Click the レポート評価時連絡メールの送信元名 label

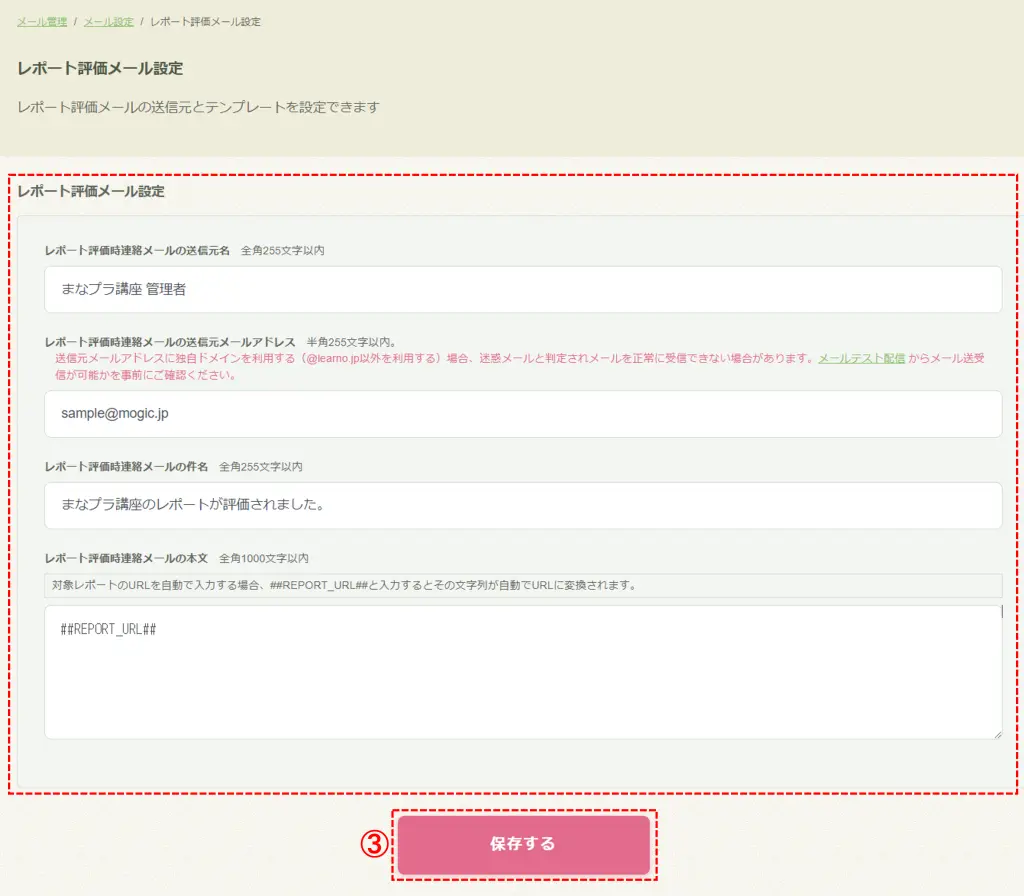pyautogui.click(x=137, y=251)
